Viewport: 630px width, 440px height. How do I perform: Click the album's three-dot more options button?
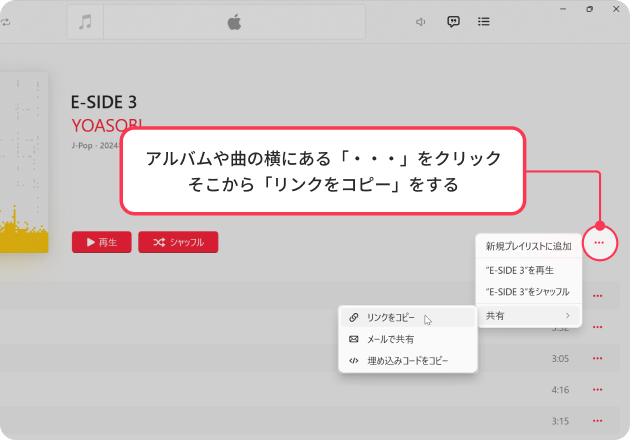point(599,242)
